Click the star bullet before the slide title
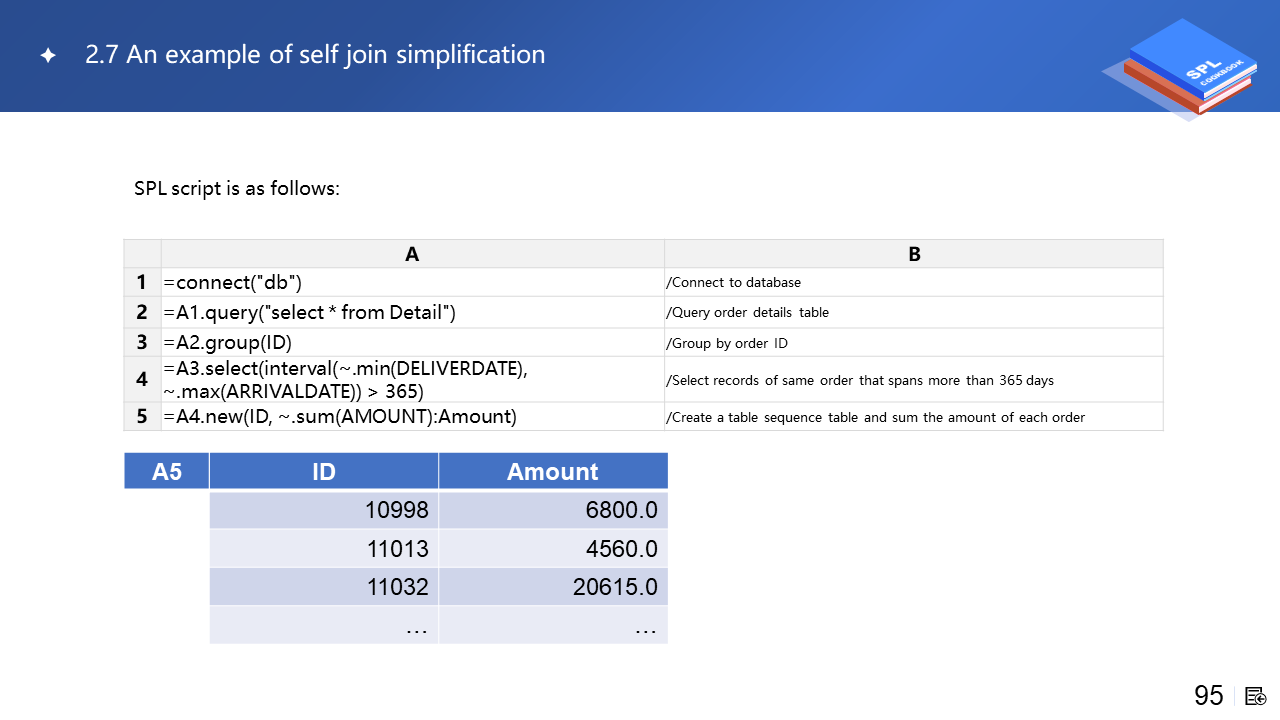This screenshot has height=720, width=1280. pyautogui.click(x=48, y=56)
